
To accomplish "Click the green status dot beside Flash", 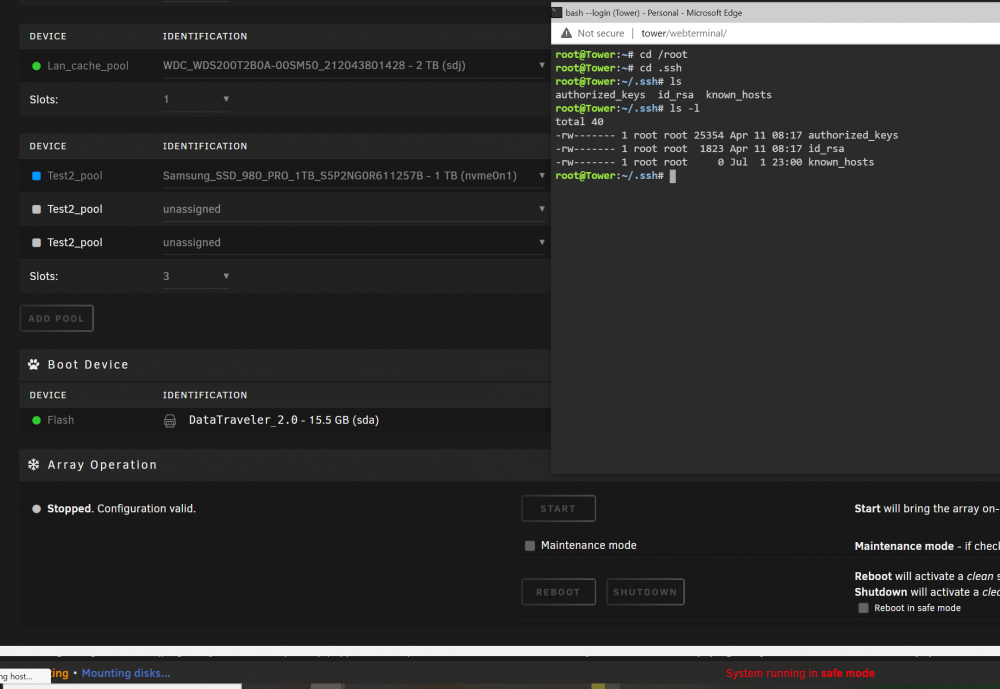I will pos(36,420).
